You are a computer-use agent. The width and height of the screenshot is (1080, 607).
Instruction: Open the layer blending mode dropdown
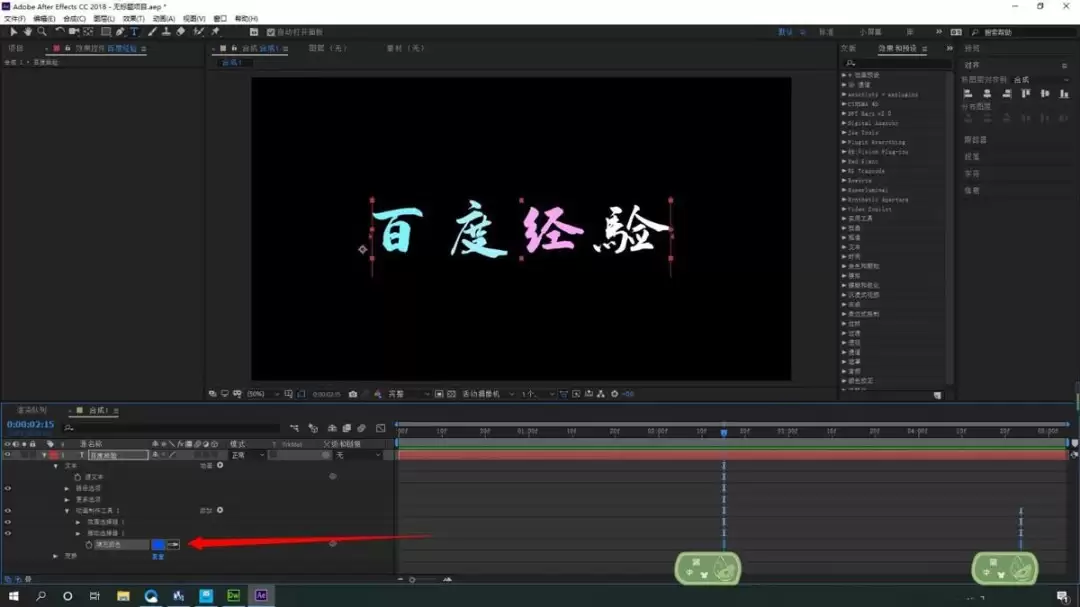247,455
